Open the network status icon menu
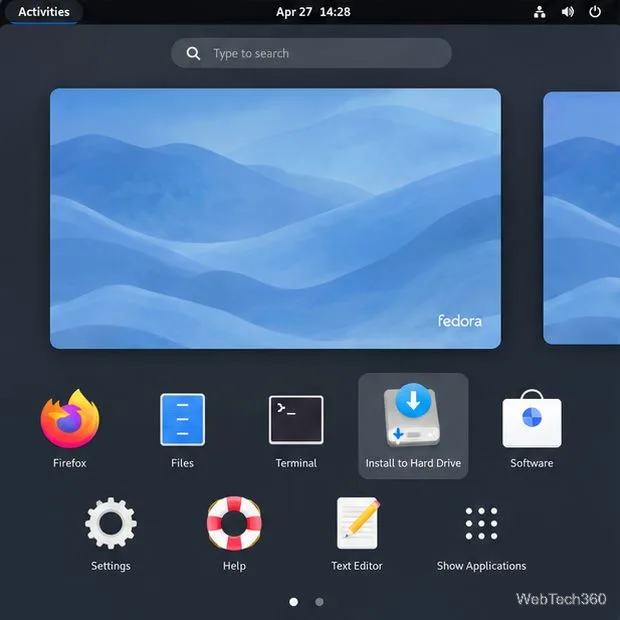 (539, 12)
